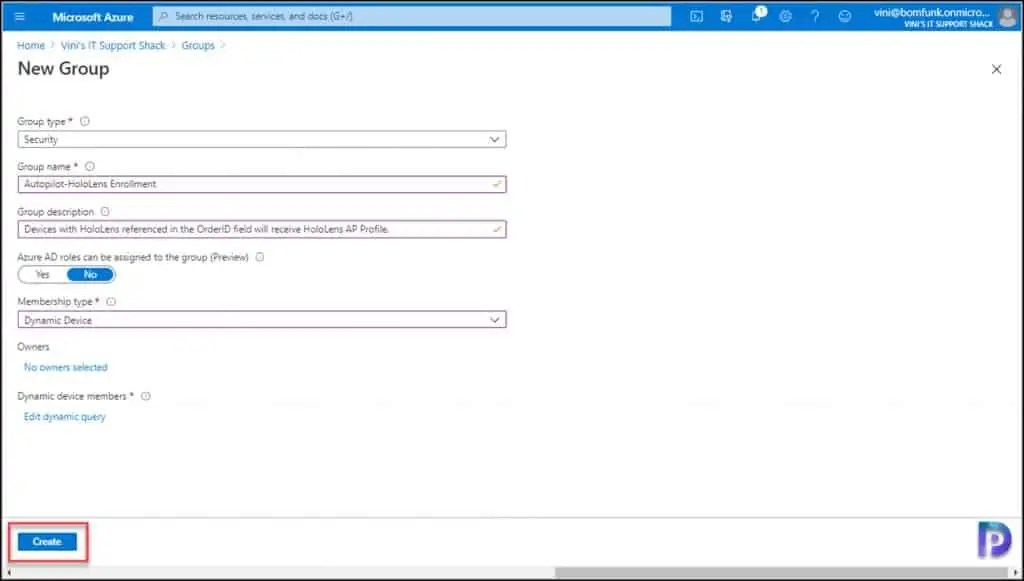Navigate to Home breadcrumb

tap(31, 45)
